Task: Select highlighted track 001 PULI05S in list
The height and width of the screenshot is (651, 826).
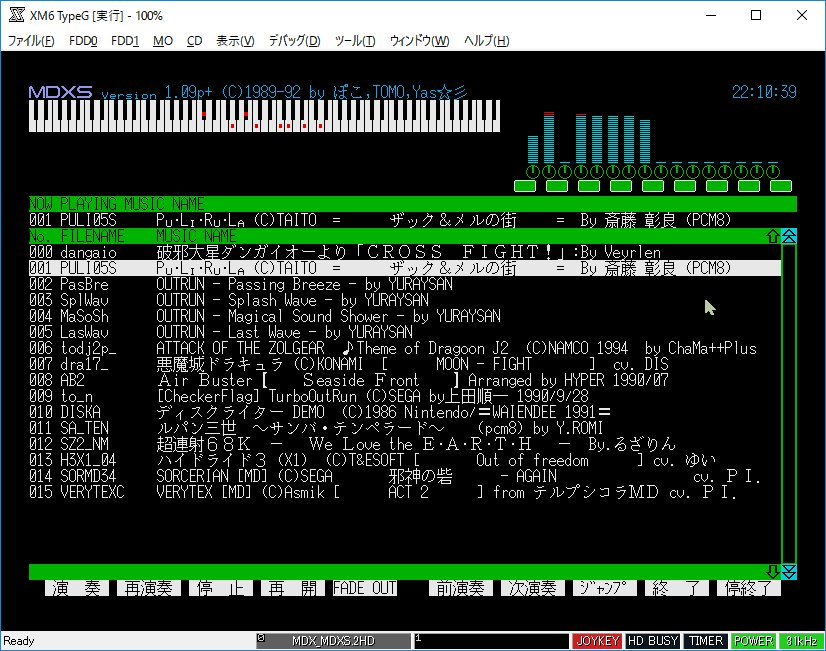Action: [405, 268]
